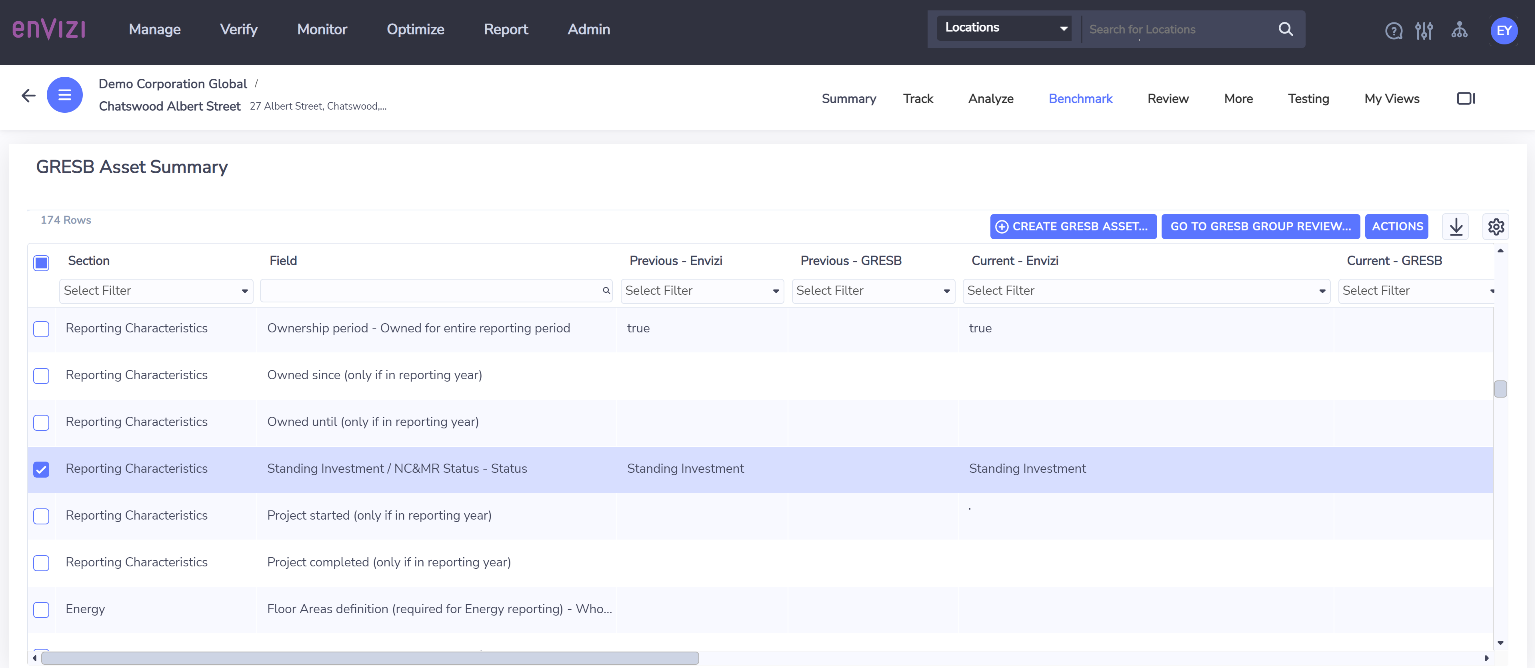
Task: Click the Search for Locations input field
Action: click(x=1179, y=29)
